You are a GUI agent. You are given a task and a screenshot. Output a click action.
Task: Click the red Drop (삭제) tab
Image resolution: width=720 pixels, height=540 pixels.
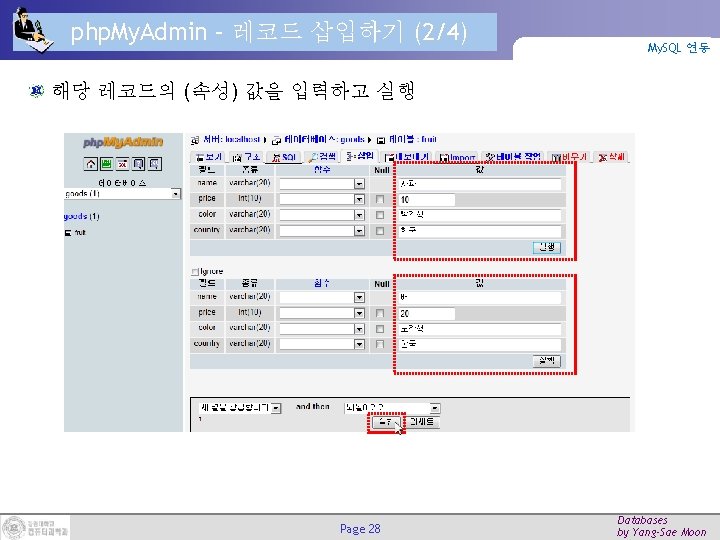pos(611,157)
